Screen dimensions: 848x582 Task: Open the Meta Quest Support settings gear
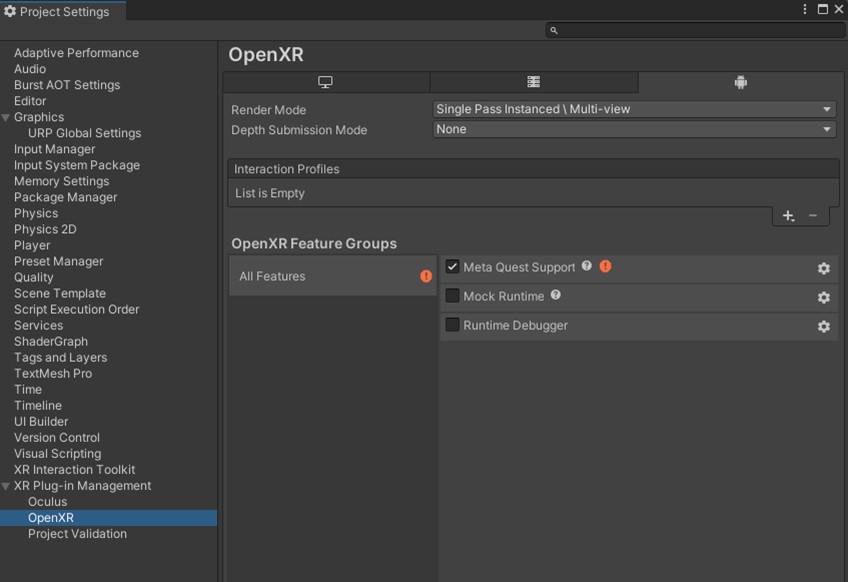coord(823,268)
